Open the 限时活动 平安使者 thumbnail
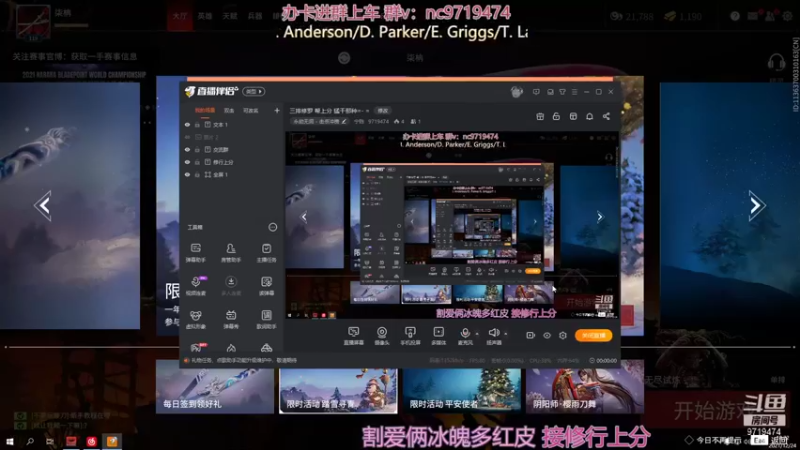Viewport: 800px width, 450px height. tap(462, 390)
